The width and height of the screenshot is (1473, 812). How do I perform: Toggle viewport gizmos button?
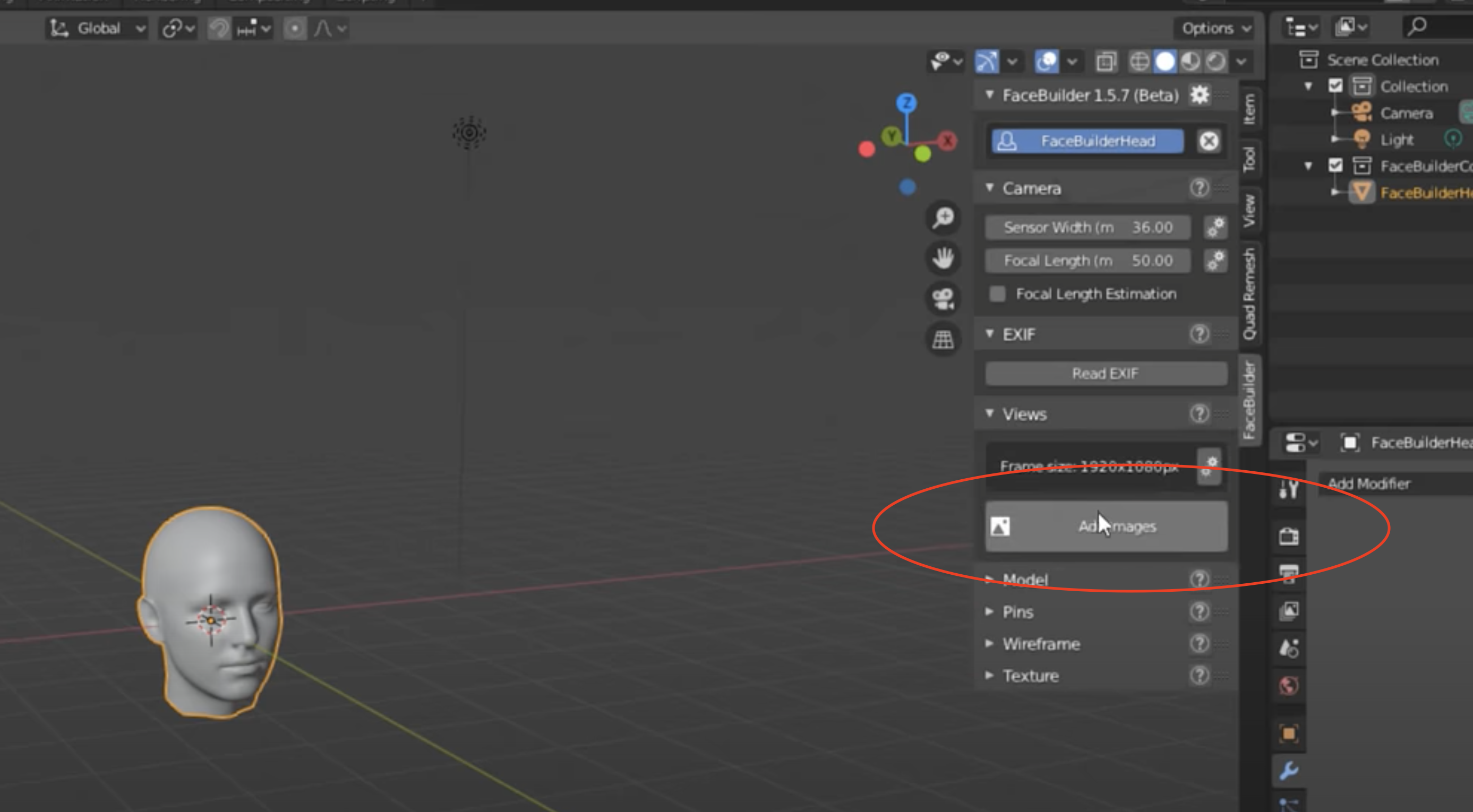tap(988, 61)
